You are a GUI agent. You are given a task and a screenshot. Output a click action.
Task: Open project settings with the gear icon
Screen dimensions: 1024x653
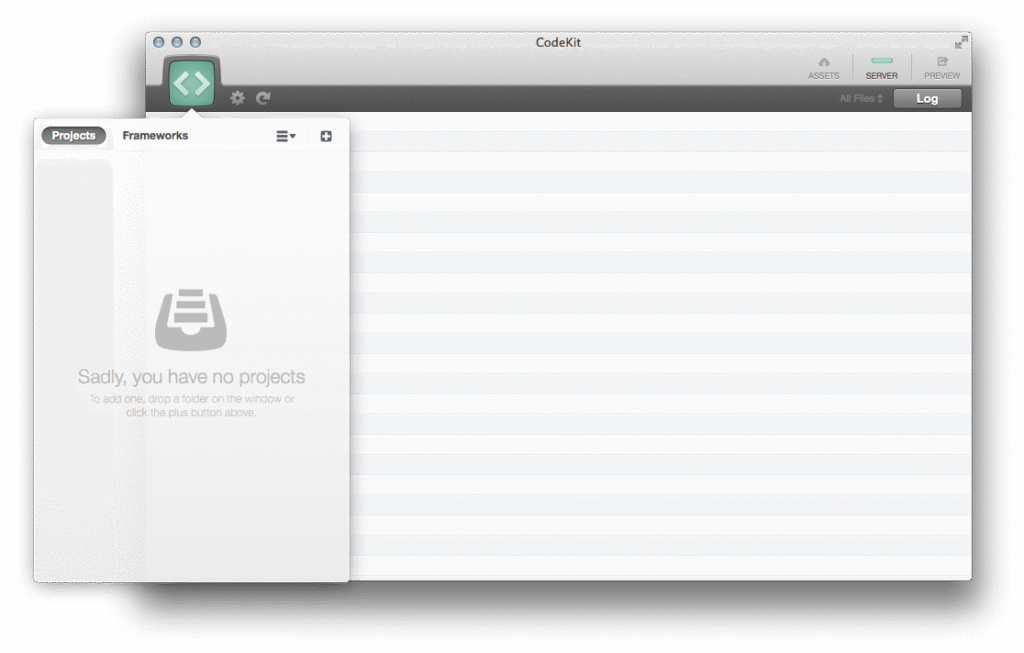237,98
